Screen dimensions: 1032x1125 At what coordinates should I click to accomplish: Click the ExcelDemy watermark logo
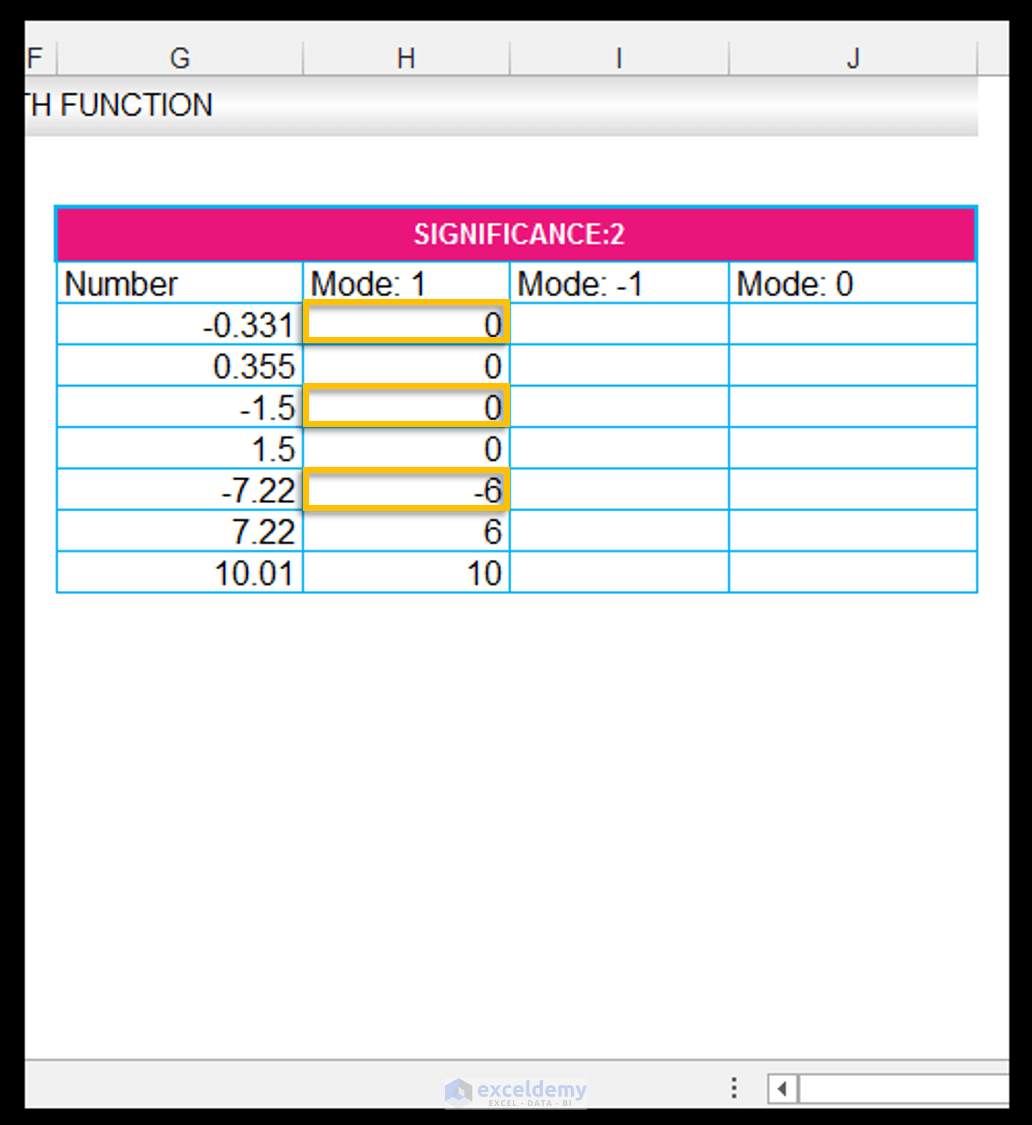coord(515,1089)
